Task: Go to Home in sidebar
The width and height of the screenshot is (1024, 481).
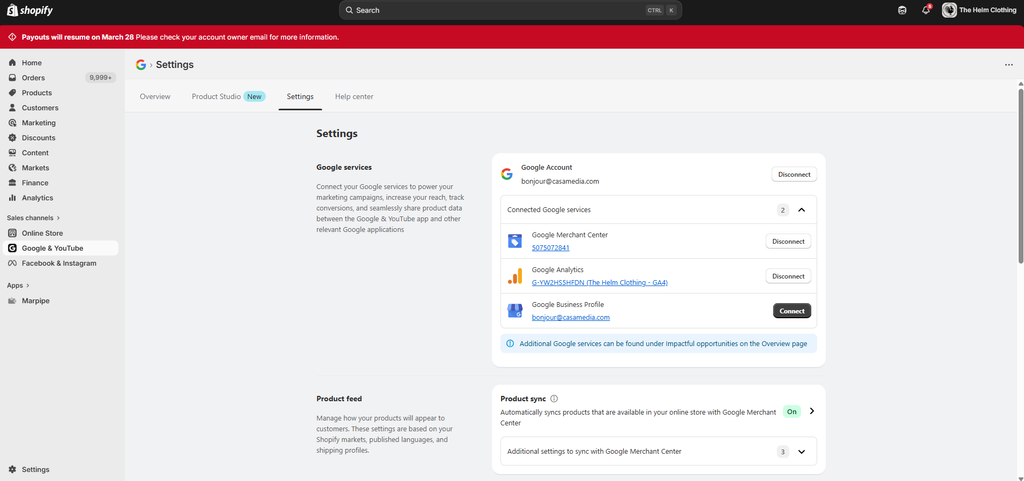Action: click(x=31, y=63)
